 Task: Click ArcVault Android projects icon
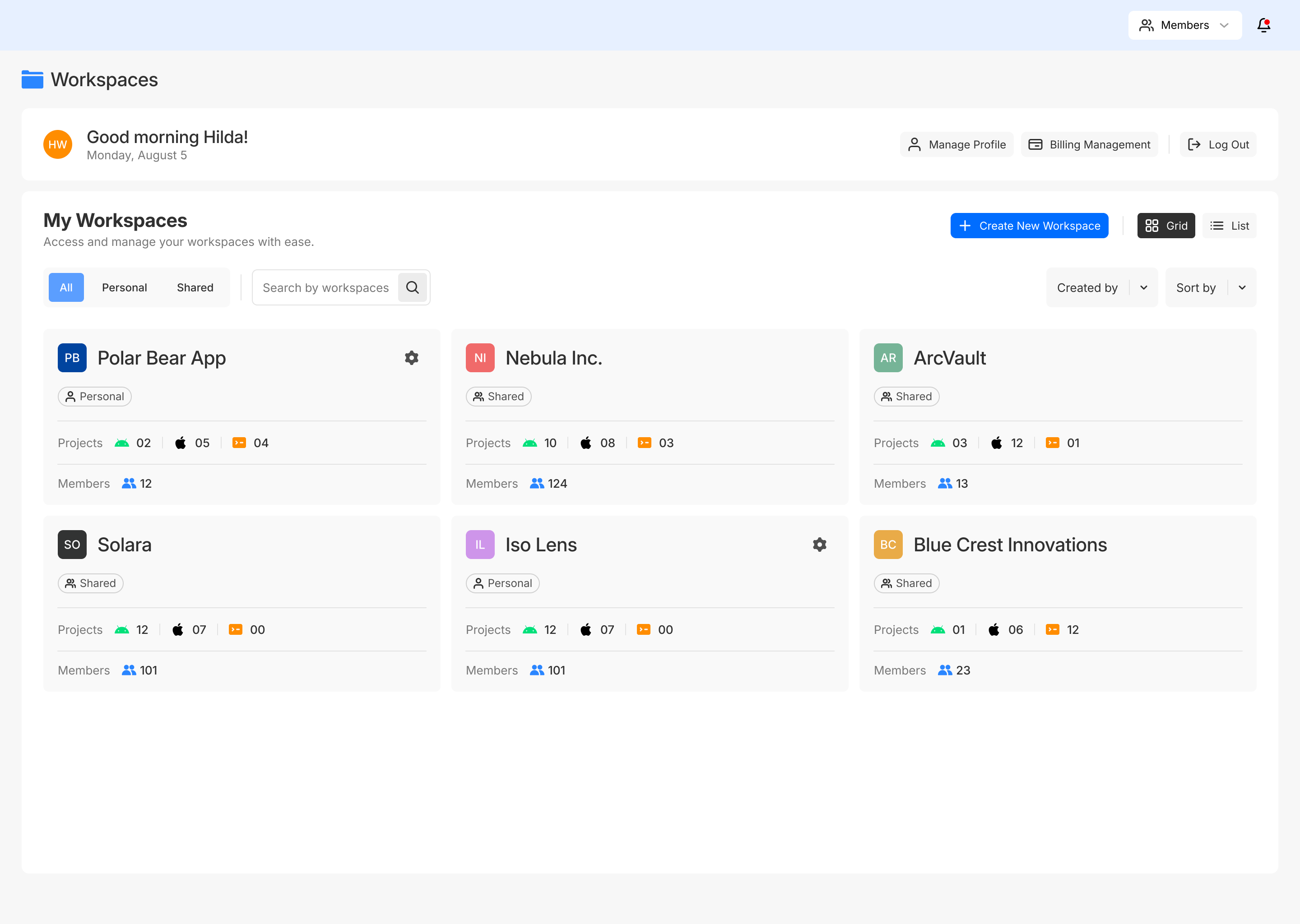938,443
